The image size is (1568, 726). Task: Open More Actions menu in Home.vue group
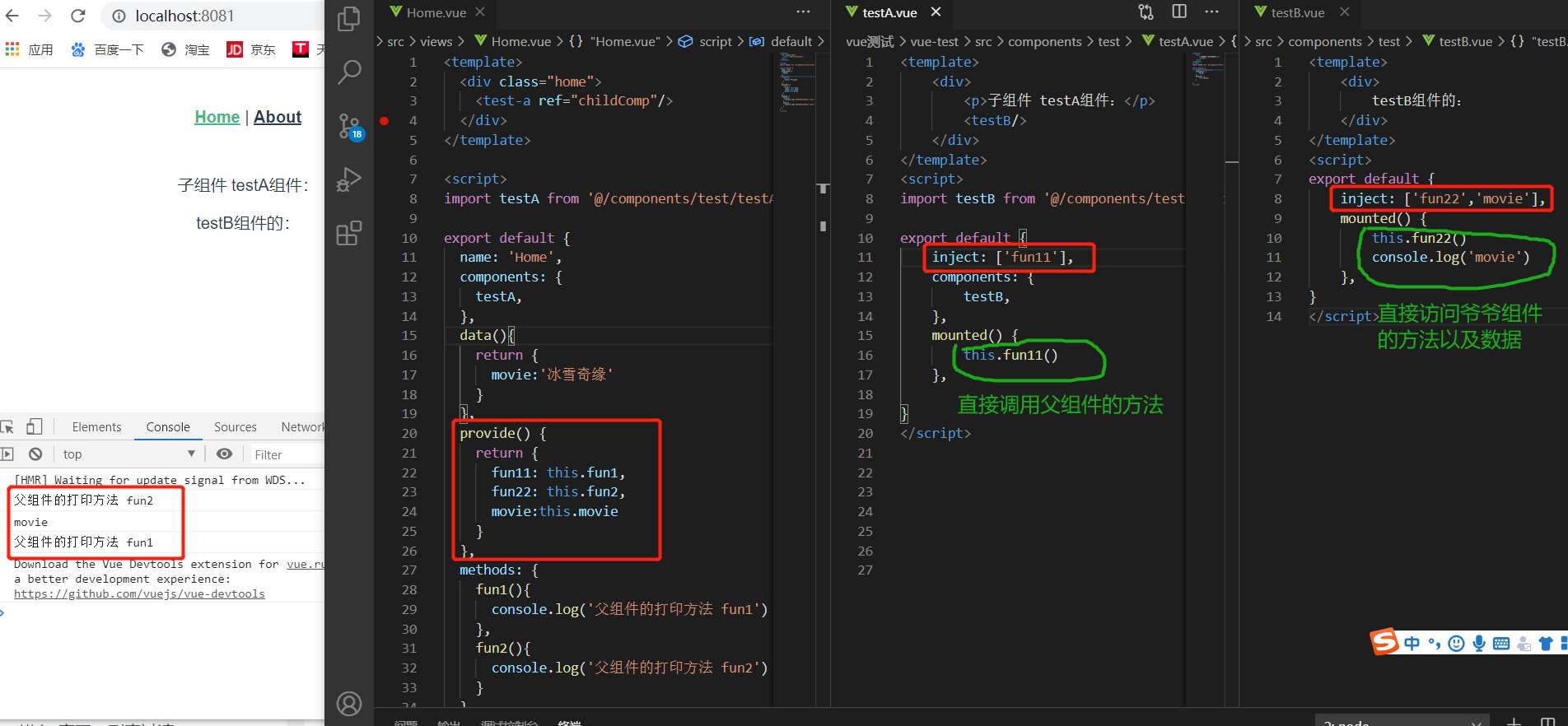803,12
